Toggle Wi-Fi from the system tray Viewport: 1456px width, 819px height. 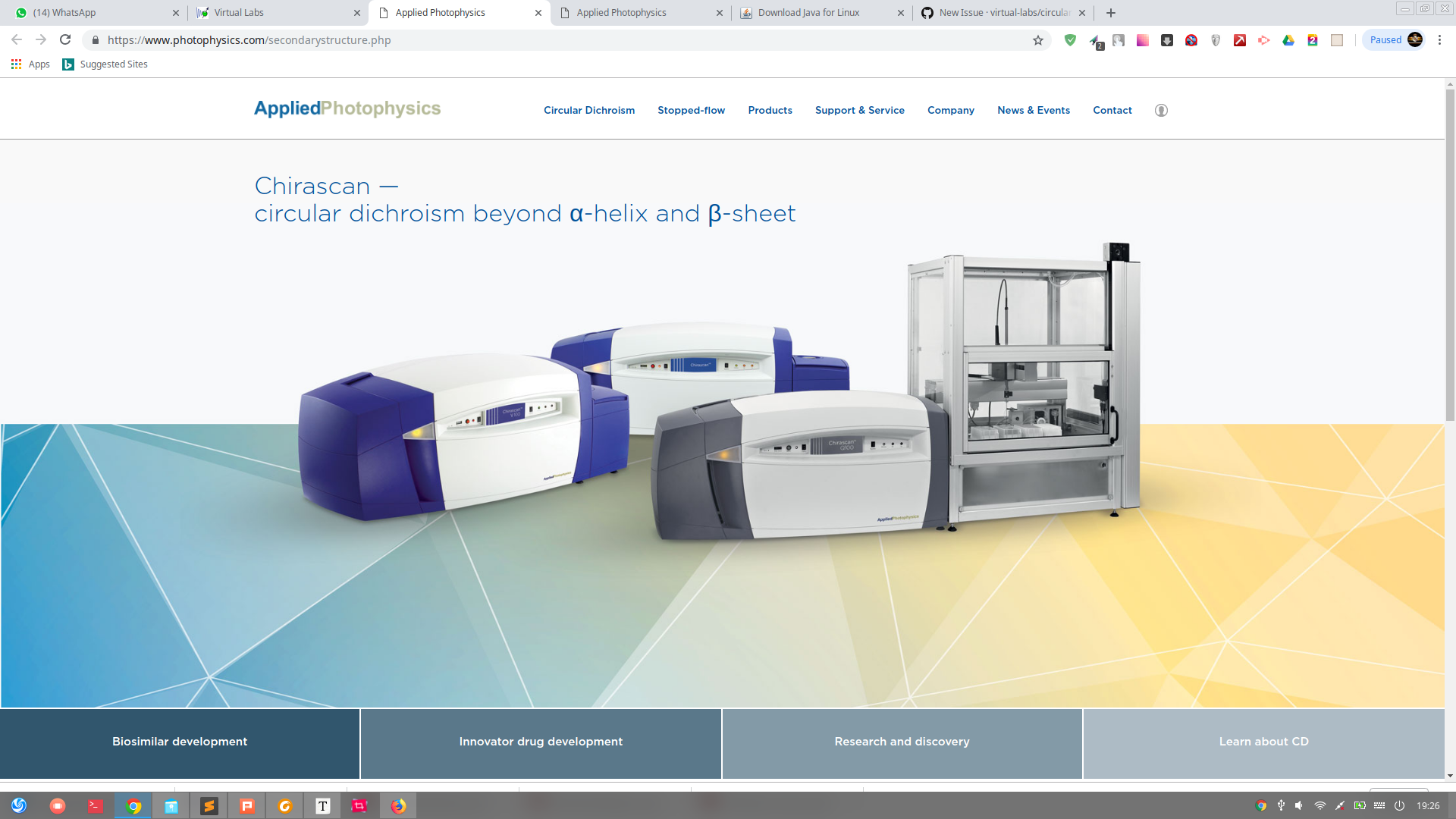click(x=1321, y=806)
